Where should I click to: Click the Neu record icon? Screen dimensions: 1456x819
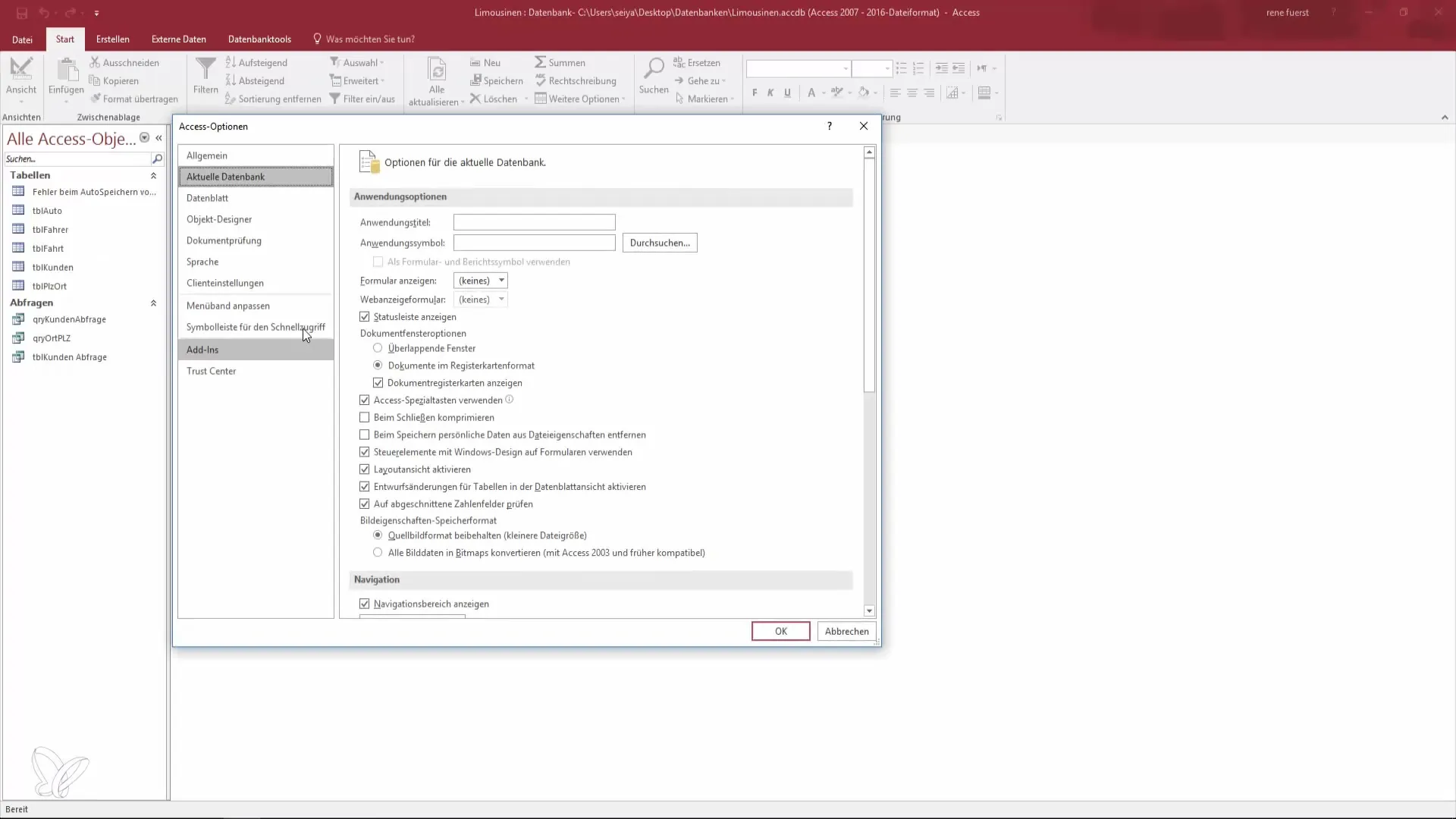point(475,62)
